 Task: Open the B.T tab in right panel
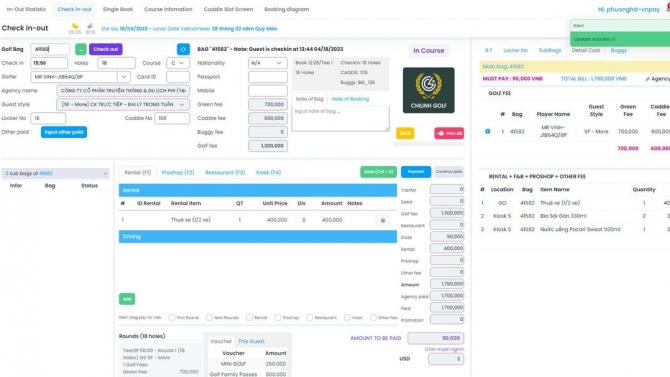coord(488,50)
